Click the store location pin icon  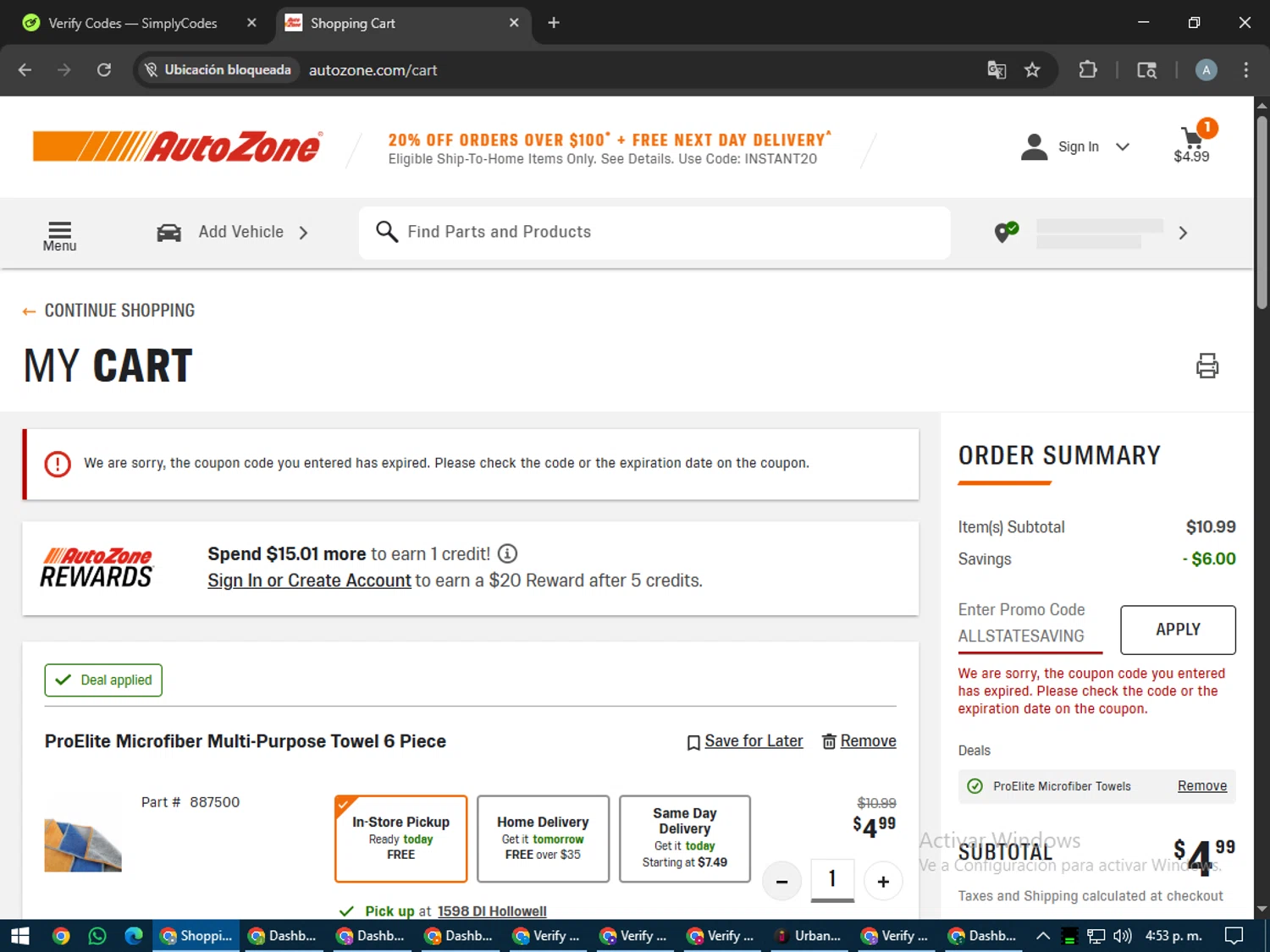click(x=1005, y=232)
